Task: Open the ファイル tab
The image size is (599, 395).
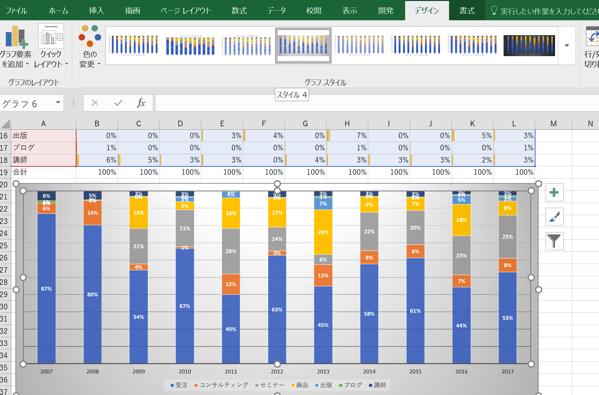Action: click(x=16, y=10)
